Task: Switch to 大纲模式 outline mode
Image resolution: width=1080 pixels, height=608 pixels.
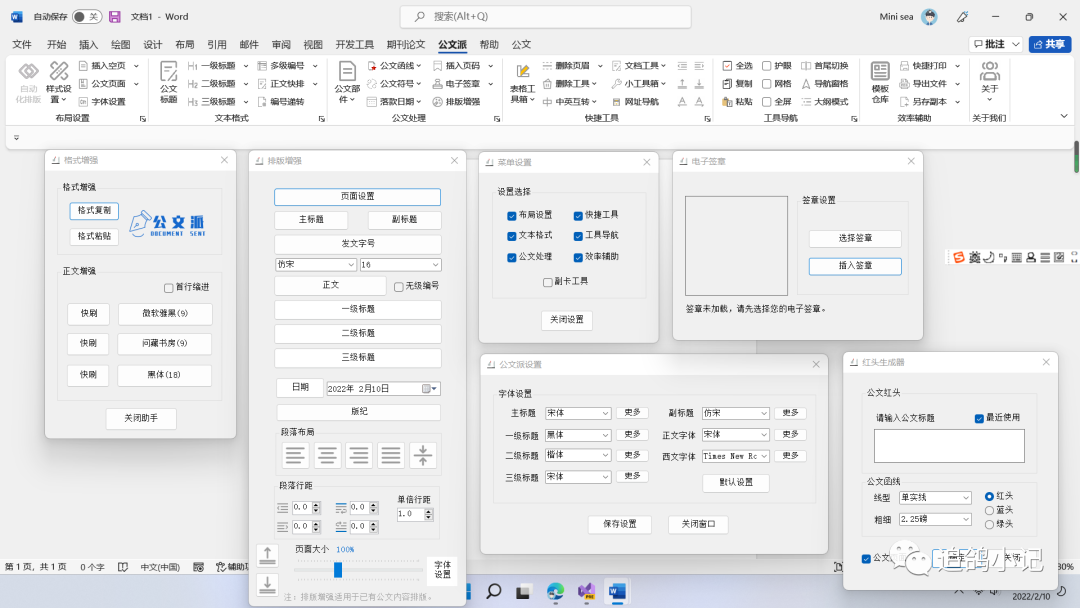Action: tap(824, 101)
